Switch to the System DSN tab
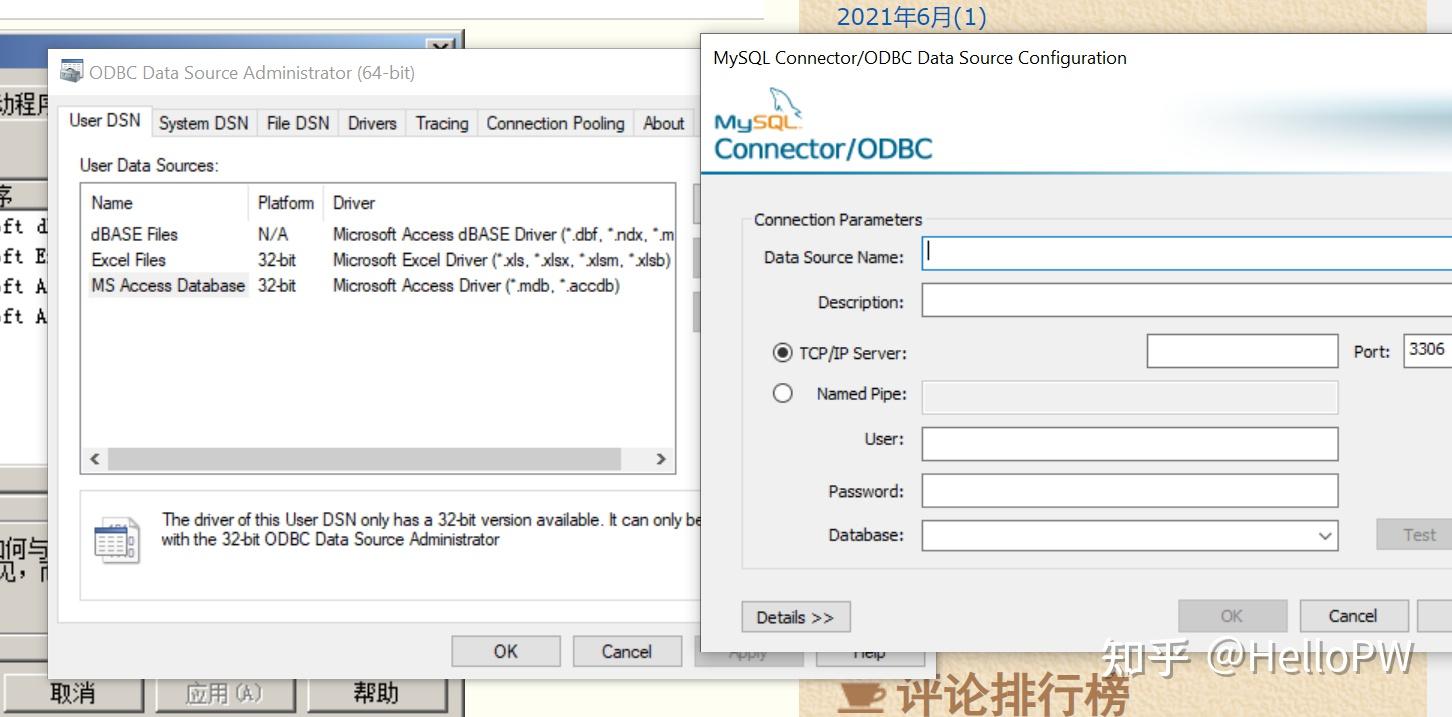This screenshot has width=1452, height=717. 204,123
